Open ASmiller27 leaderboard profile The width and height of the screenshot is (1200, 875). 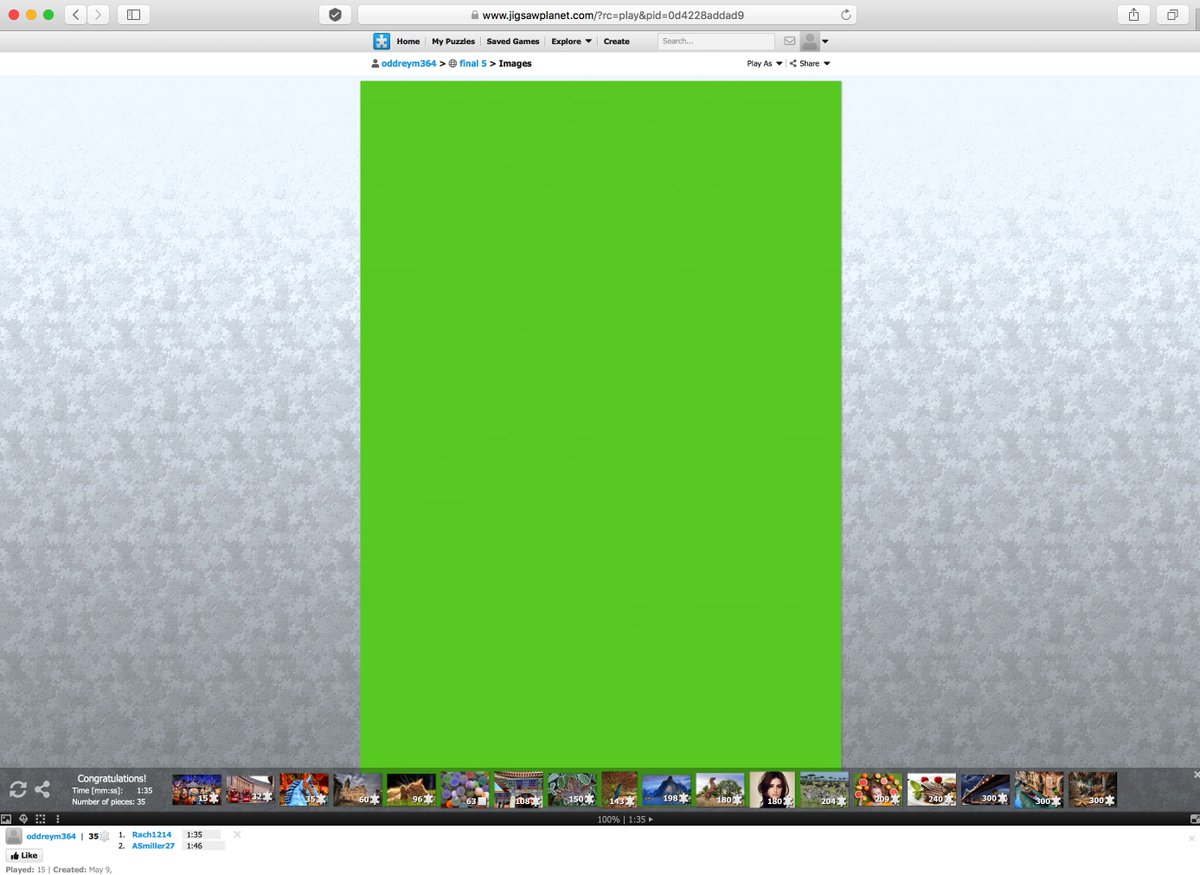point(154,846)
